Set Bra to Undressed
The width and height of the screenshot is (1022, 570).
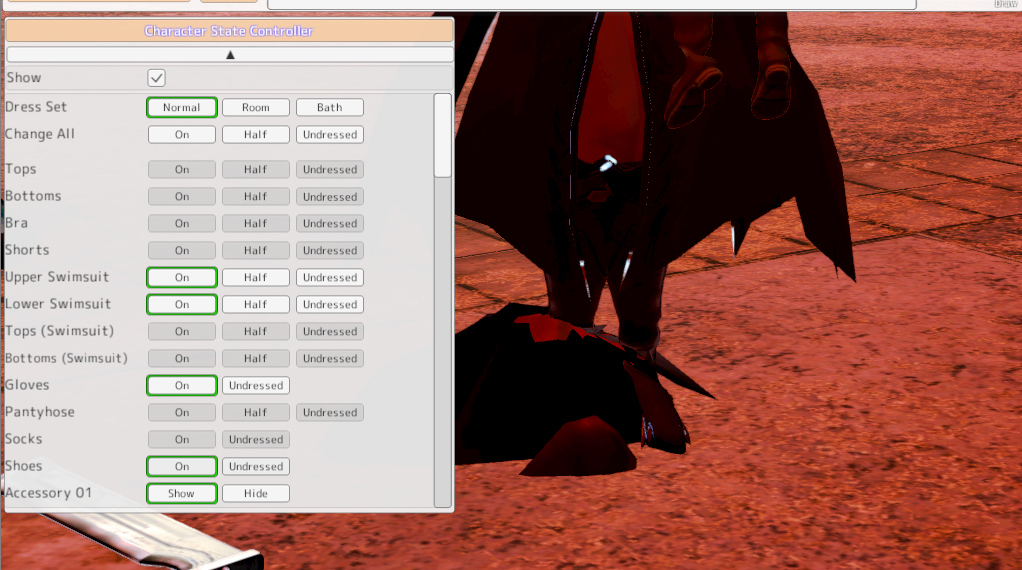click(330, 223)
